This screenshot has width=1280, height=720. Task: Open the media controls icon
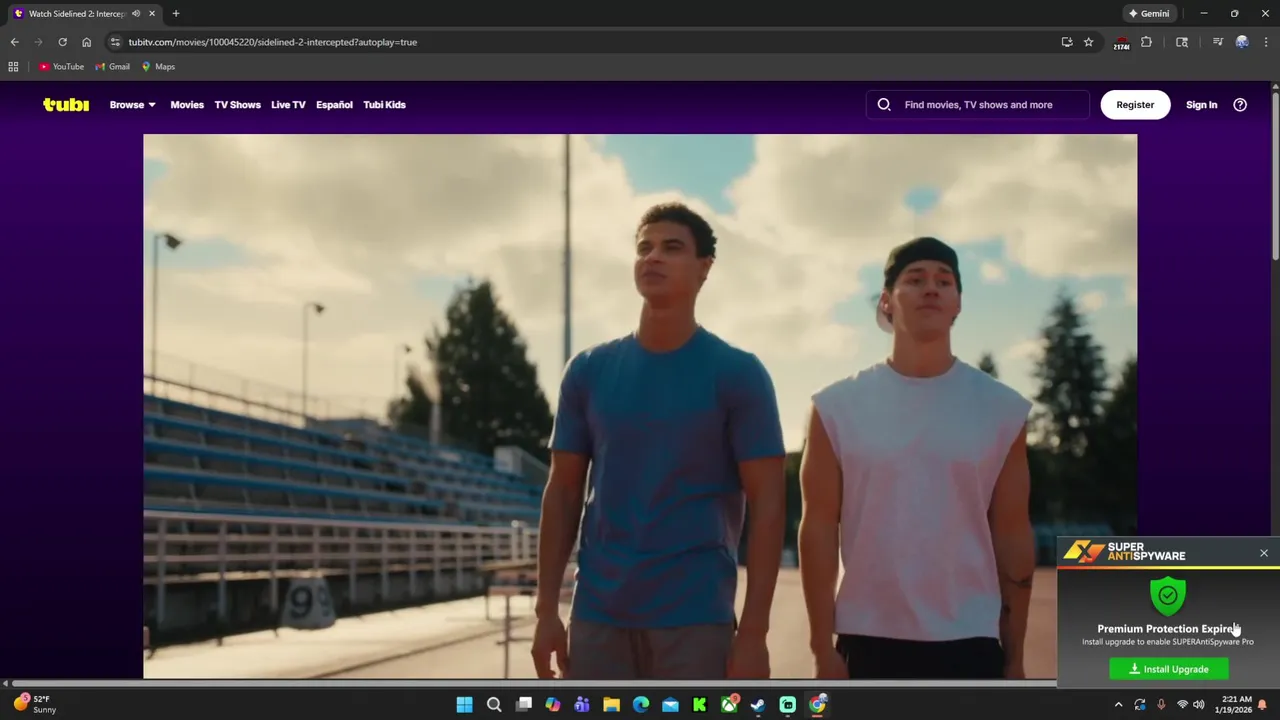coord(1218,42)
